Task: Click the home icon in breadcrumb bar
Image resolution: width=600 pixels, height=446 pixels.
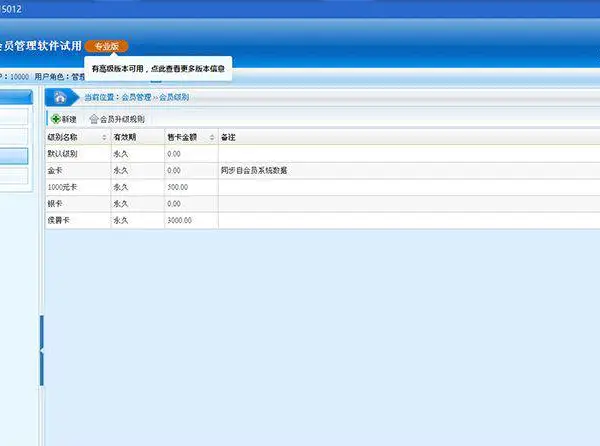Action: tap(60, 97)
